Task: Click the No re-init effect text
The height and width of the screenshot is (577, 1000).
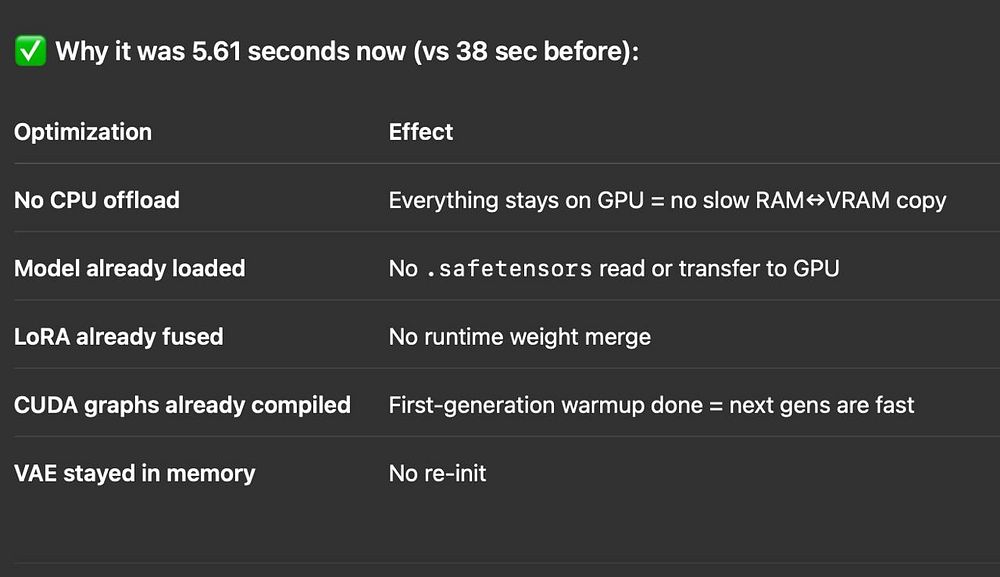Action: point(438,473)
